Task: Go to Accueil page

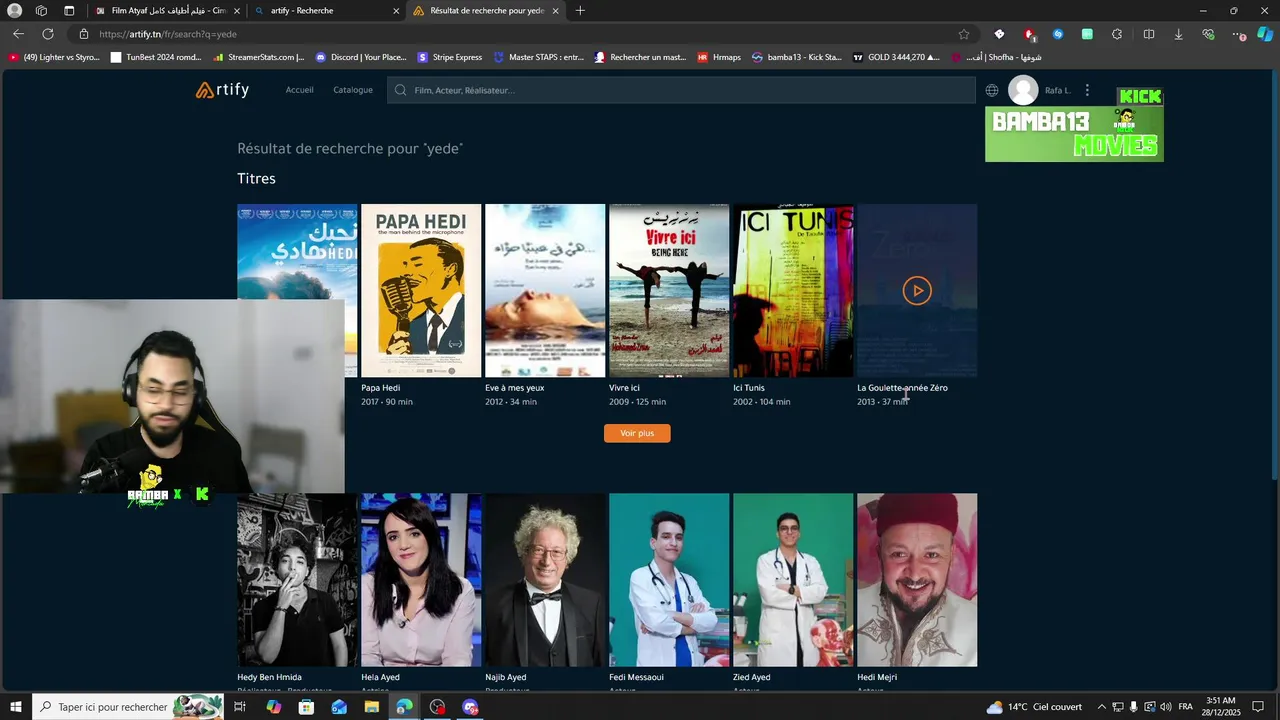Action: coord(299,90)
